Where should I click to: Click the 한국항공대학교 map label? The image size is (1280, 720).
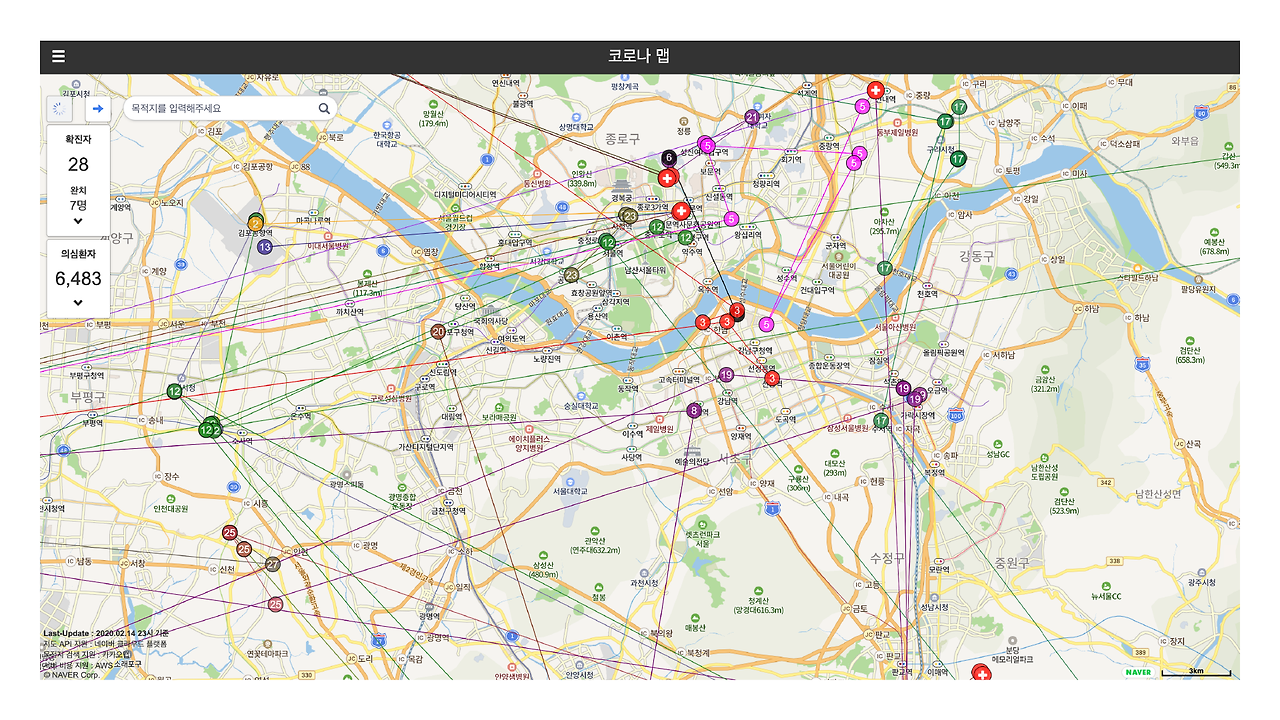388,139
